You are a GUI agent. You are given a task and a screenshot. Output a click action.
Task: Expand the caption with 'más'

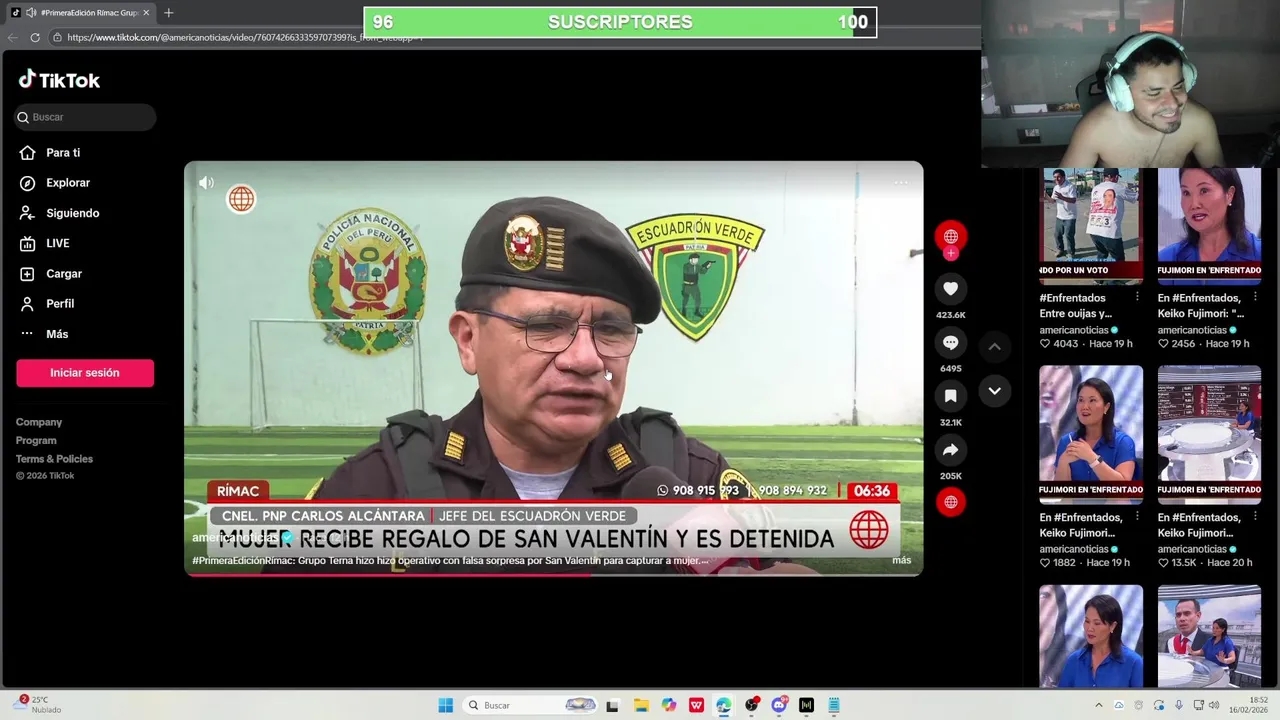[901, 560]
